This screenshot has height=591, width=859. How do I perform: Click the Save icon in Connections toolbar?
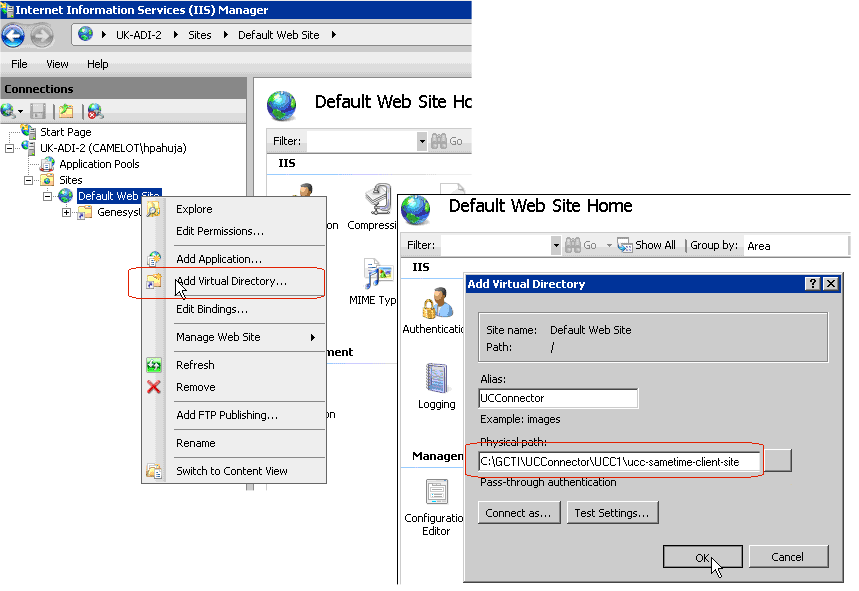point(38,111)
